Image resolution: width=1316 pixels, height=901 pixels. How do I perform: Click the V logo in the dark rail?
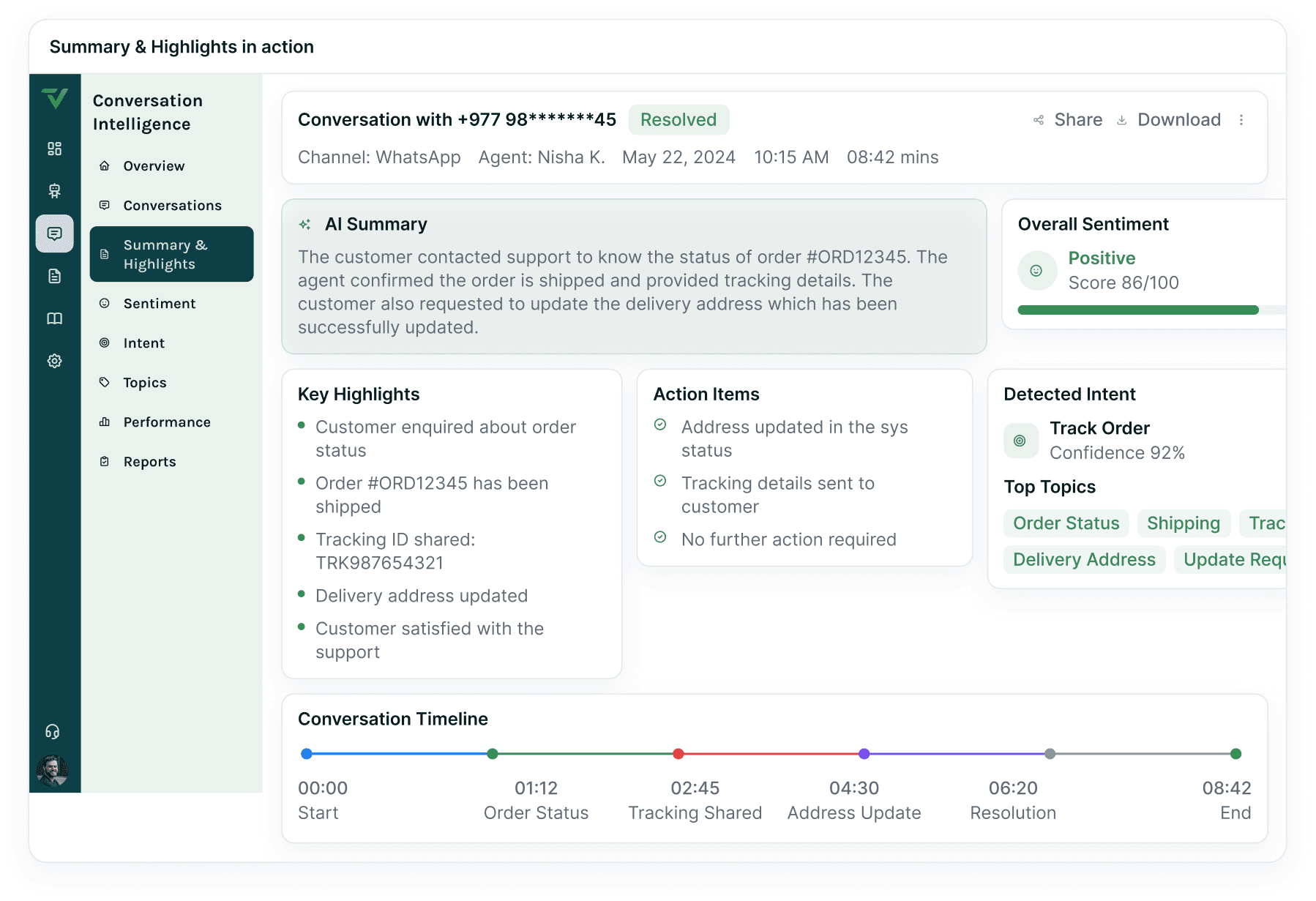55,98
